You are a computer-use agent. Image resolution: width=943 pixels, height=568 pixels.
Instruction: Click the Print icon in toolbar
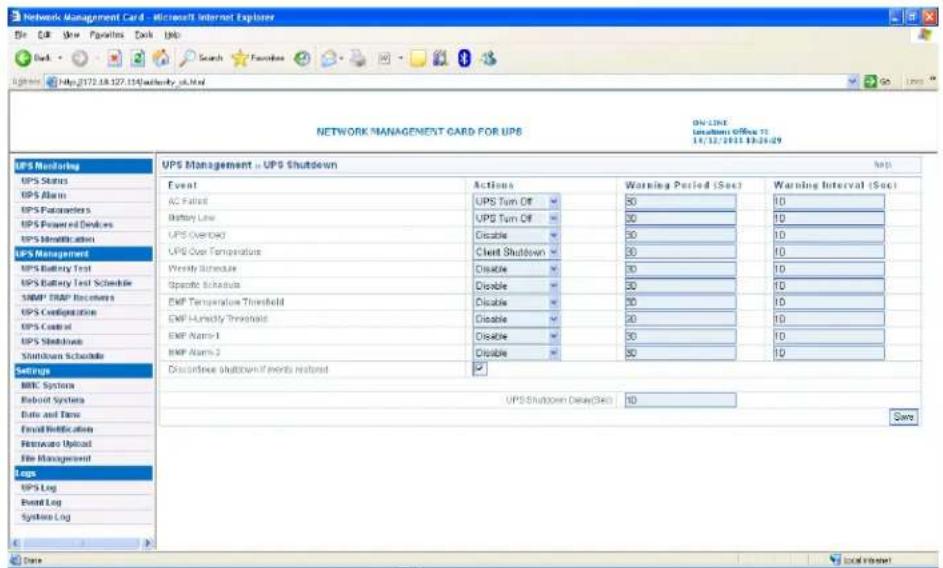point(358,58)
